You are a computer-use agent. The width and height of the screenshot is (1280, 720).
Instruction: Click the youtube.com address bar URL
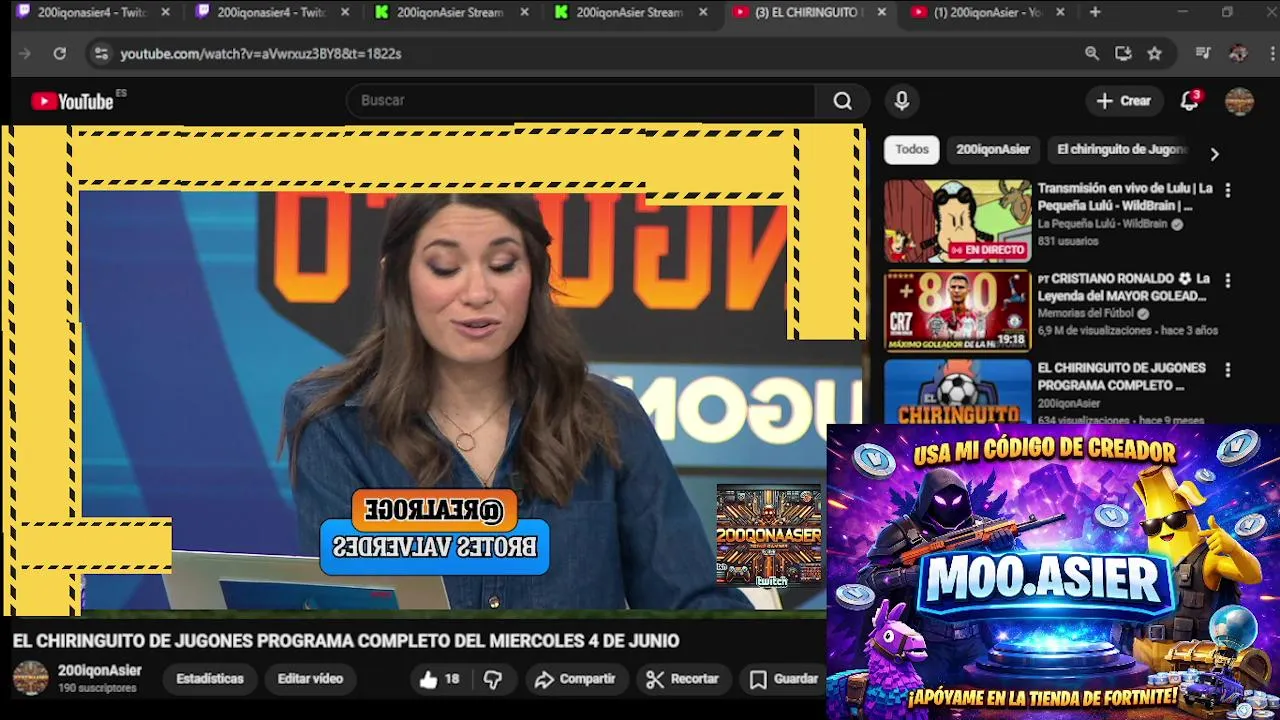(261, 54)
